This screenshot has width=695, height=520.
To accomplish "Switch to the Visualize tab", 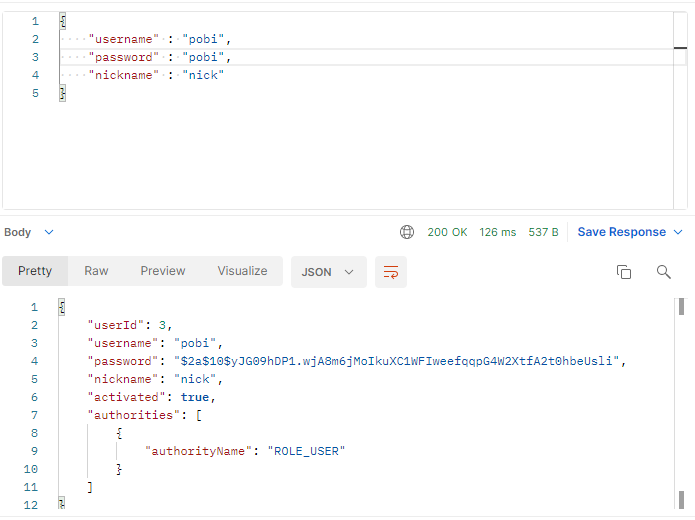I will click(242, 271).
